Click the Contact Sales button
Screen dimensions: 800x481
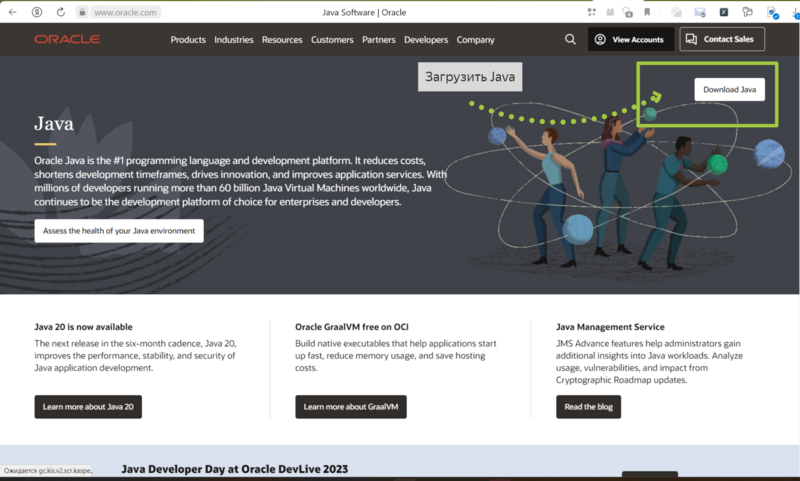722,39
